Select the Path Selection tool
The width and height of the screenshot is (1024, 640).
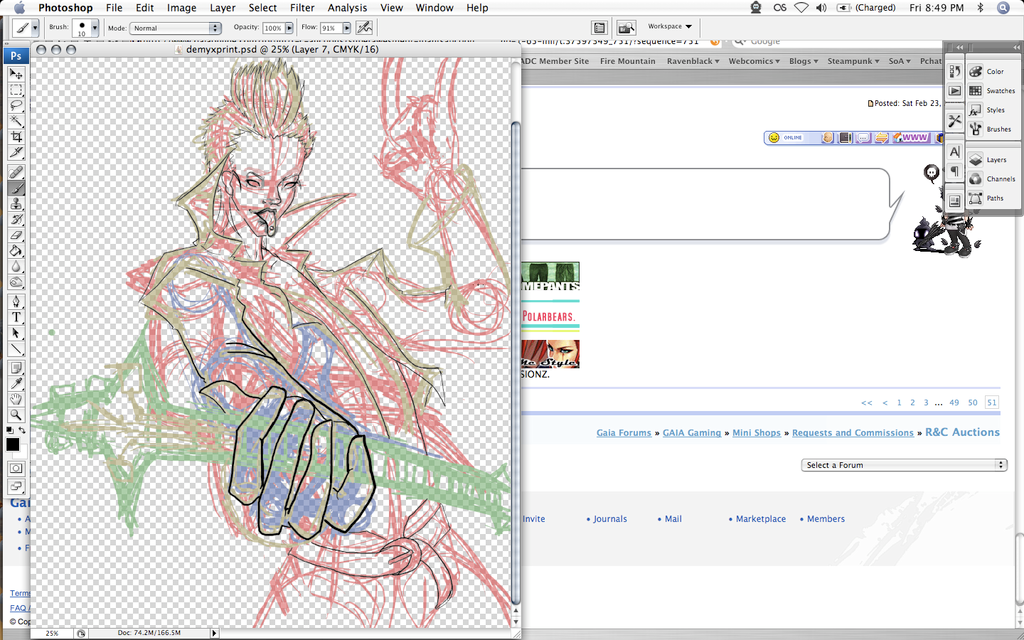tap(16, 333)
